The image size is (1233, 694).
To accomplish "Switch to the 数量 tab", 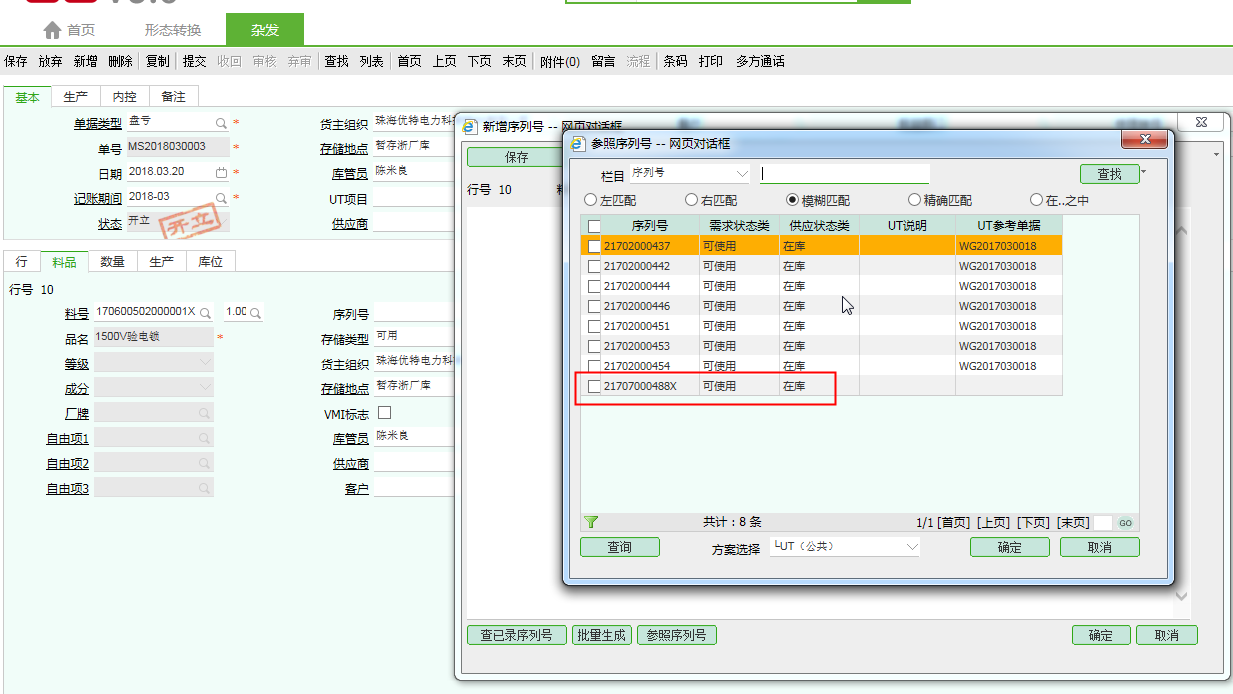I will tap(112, 262).
